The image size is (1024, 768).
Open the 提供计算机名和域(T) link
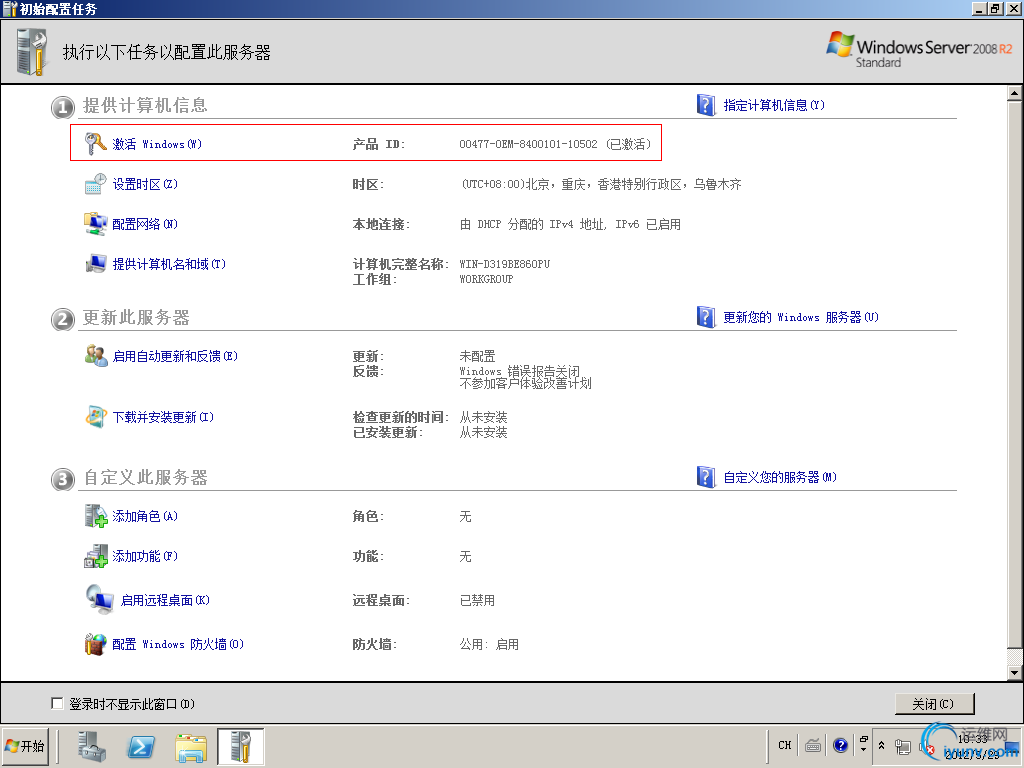point(169,264)
